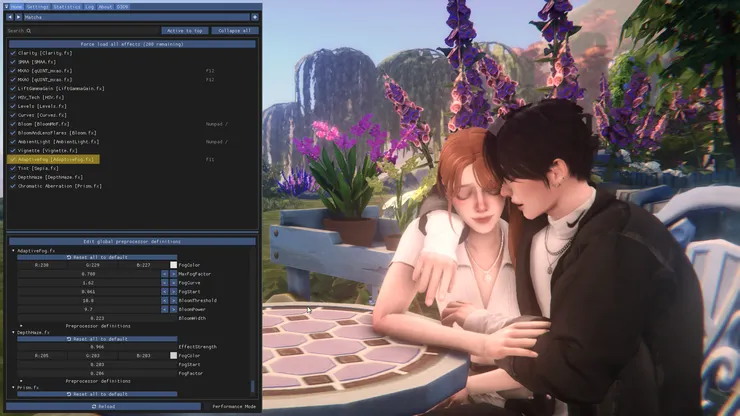Uncheck the Levels effect
Screen dimensions: 740x416
click(x=13, y=106)
